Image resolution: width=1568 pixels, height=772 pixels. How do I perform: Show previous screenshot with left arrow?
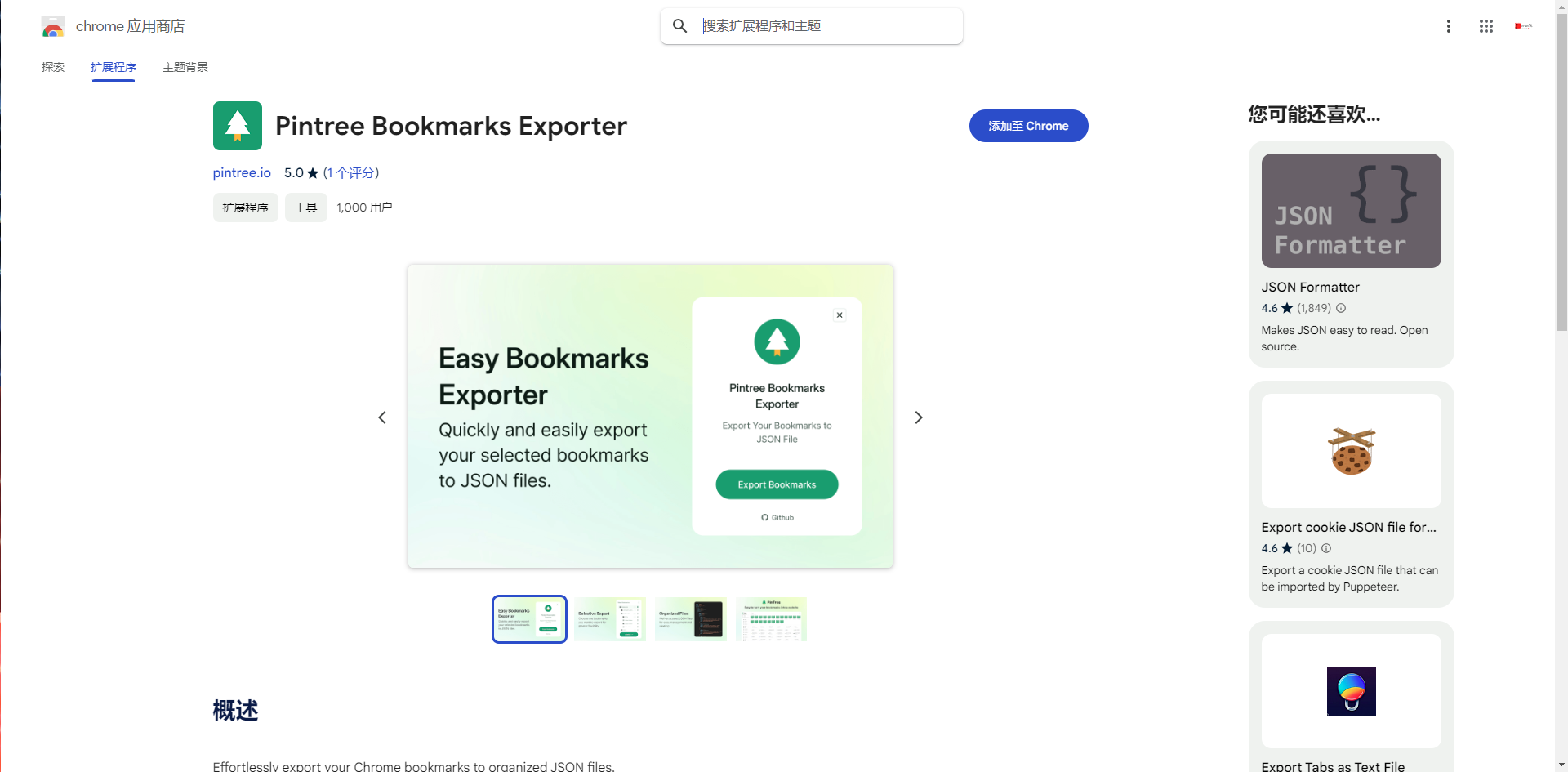coord(382,417)
